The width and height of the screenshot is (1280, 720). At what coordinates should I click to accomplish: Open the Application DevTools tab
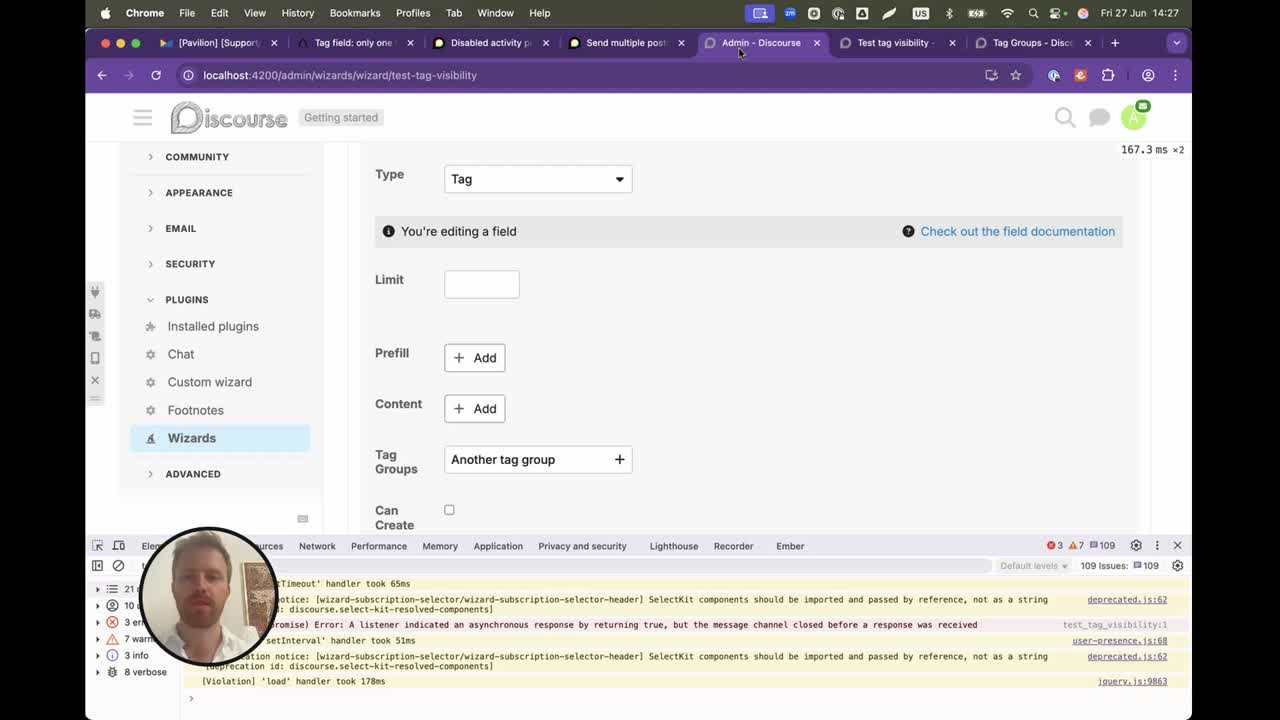tap(498, 546)
